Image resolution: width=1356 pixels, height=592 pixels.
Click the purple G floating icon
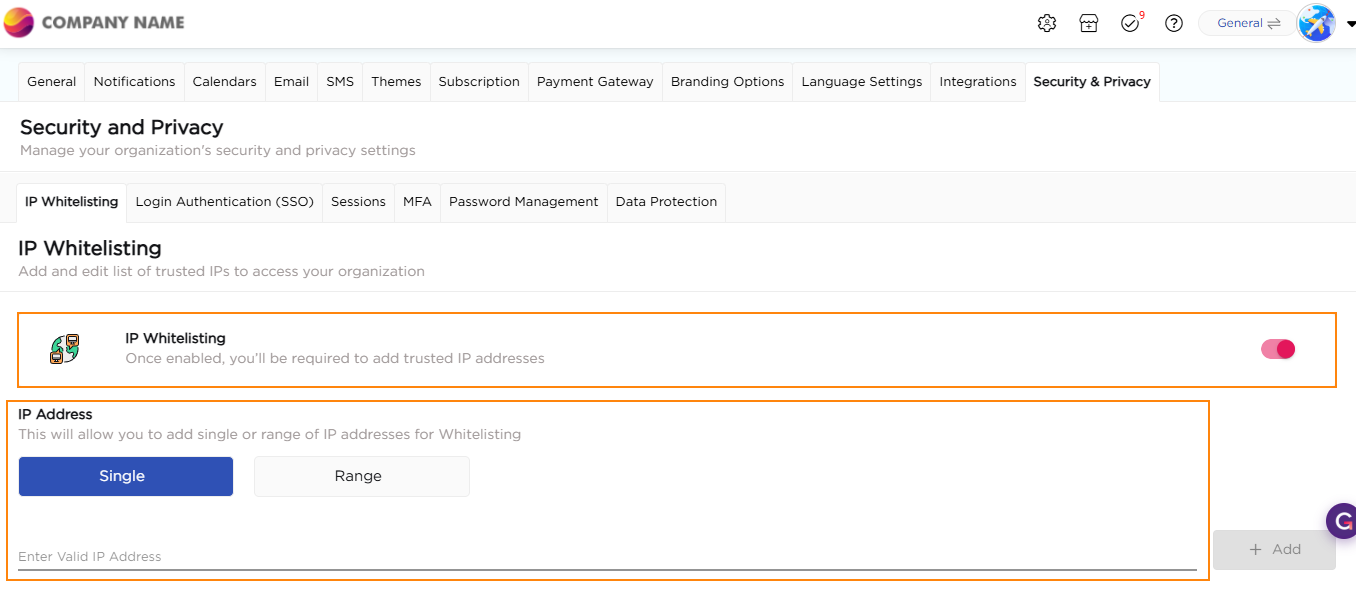(x=1340, y=521)
